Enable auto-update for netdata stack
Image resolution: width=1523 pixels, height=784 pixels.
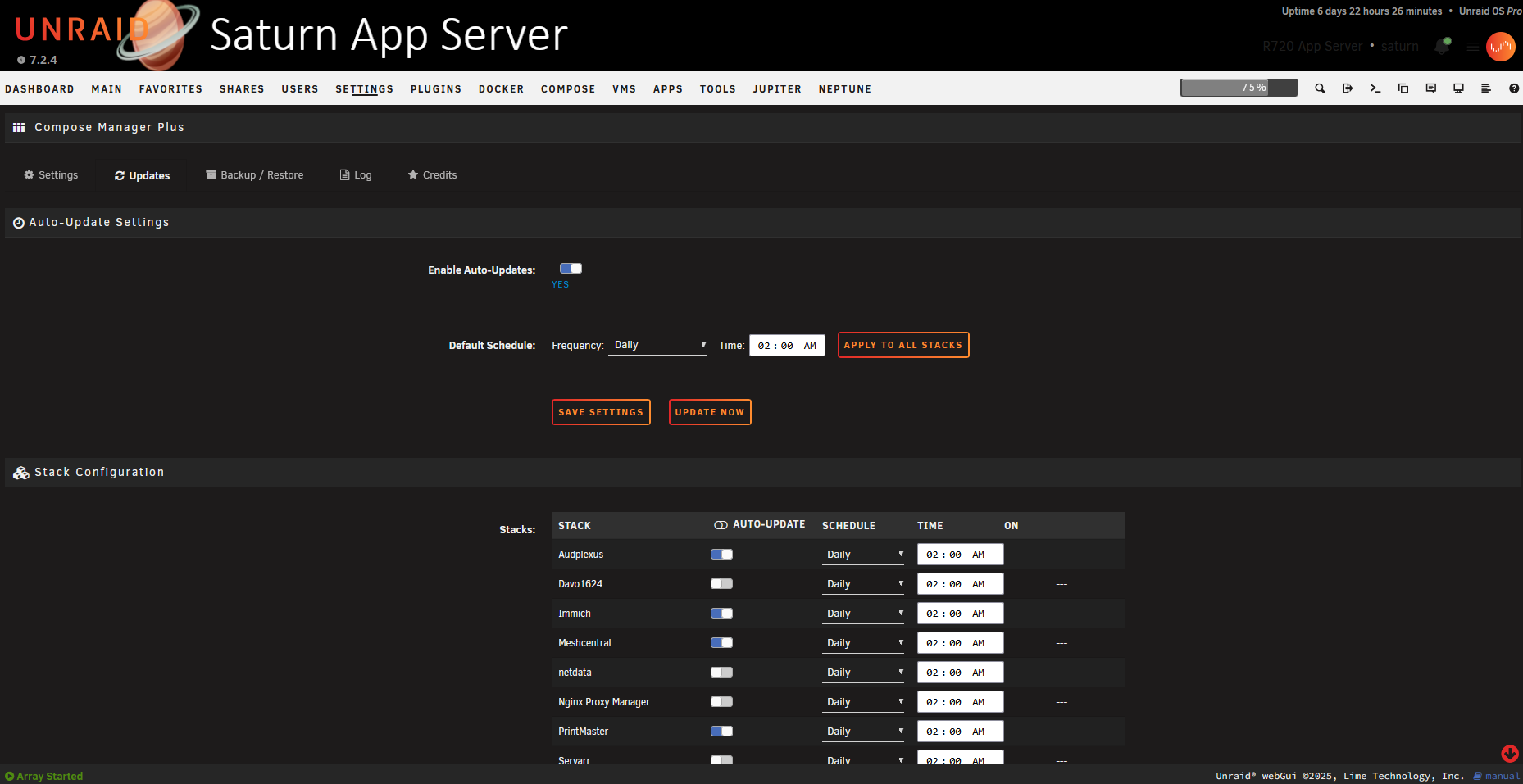point(721,673)
